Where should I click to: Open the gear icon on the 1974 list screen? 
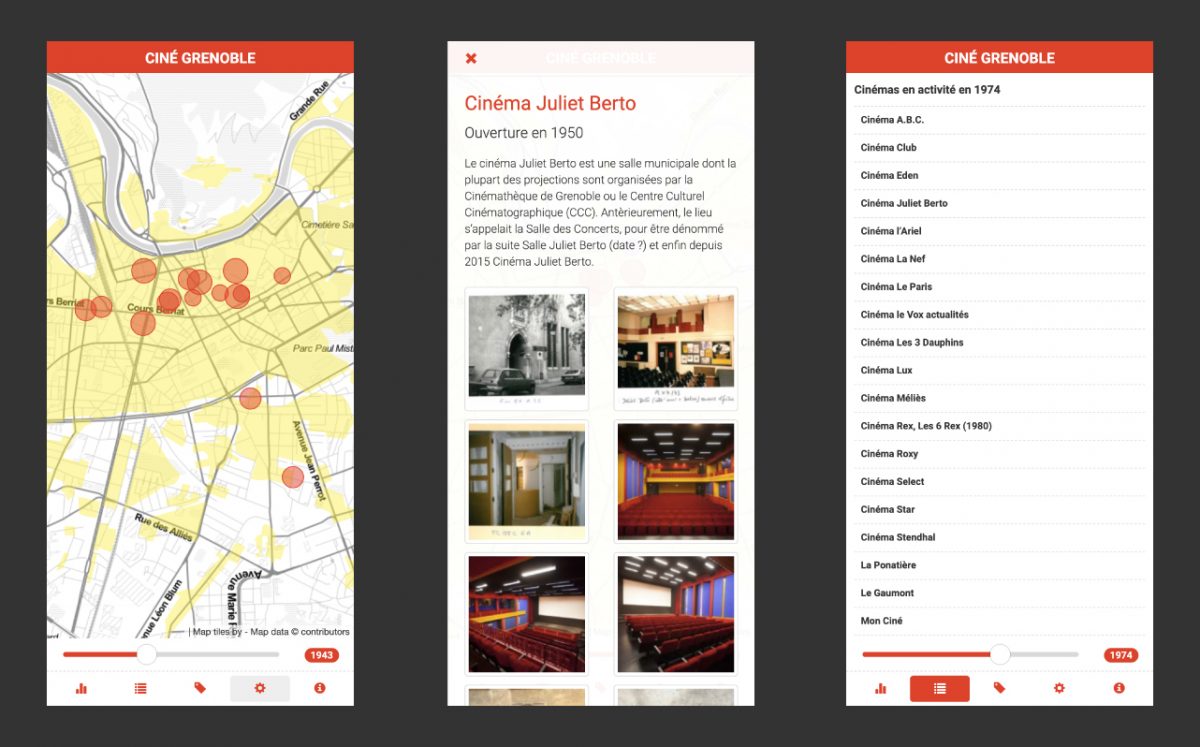point(1059,688)
